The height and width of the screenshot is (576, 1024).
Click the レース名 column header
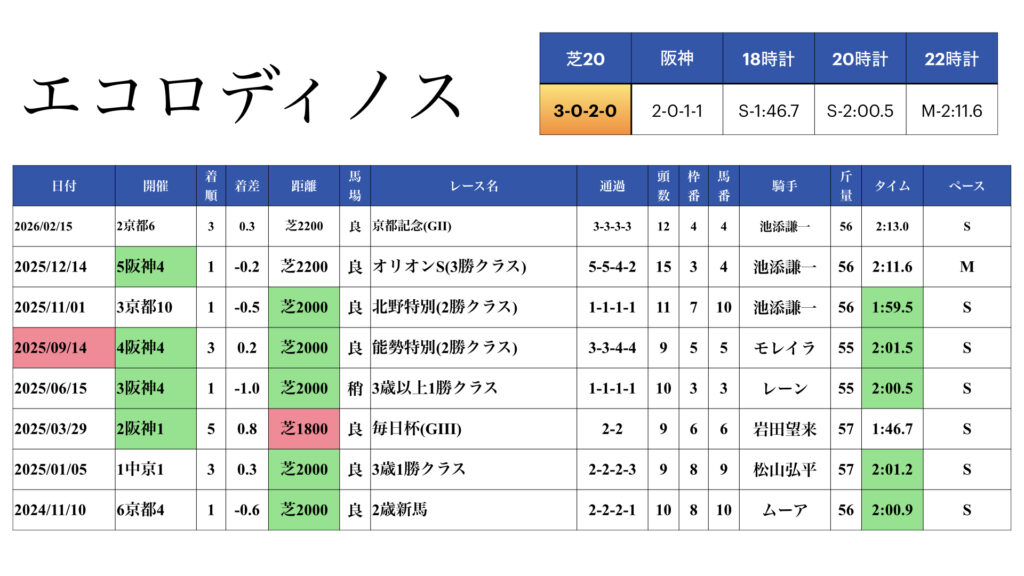click(473, 186)
